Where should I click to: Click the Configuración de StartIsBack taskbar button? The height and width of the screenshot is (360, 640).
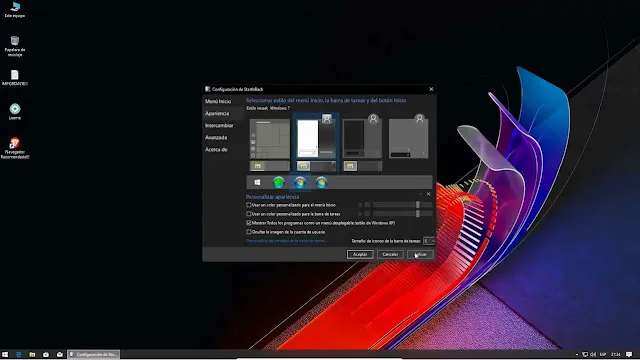tap(93, 354)
